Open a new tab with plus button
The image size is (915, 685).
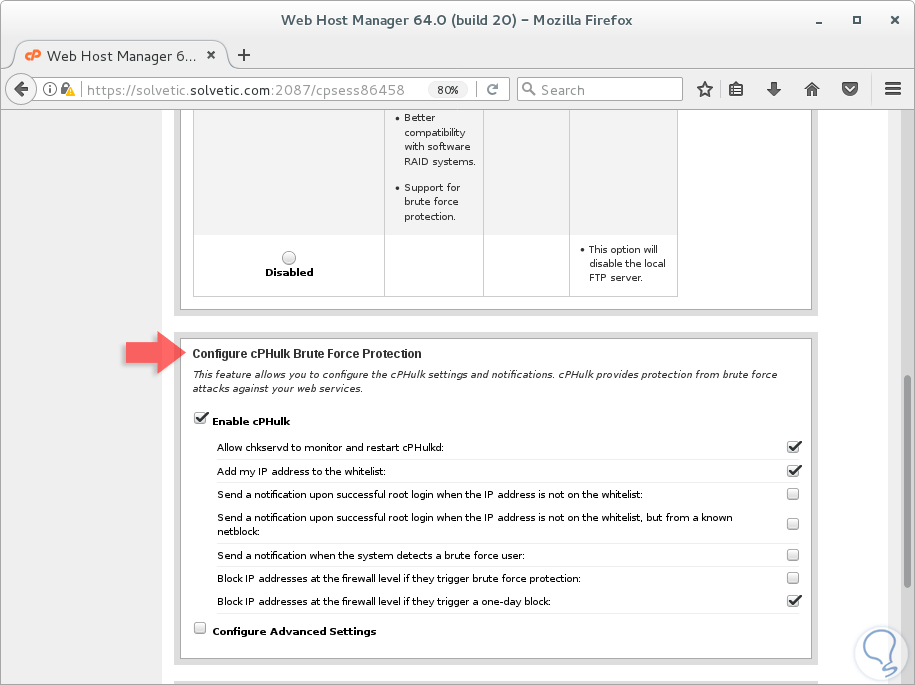pos(244,55)
